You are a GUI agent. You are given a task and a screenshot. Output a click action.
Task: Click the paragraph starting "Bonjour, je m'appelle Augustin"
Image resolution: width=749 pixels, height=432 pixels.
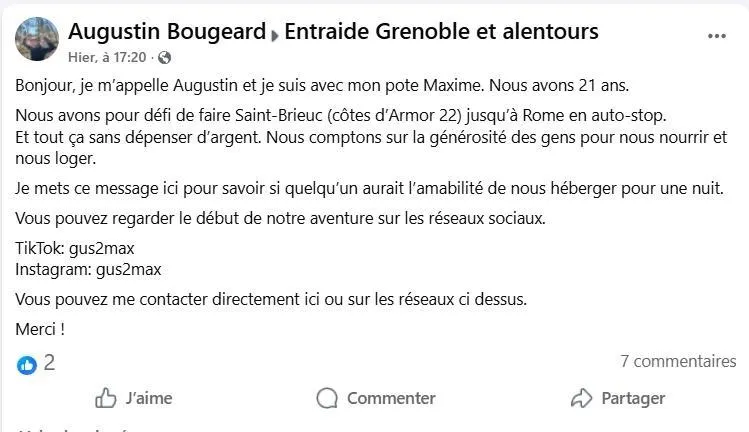[317, 86]
